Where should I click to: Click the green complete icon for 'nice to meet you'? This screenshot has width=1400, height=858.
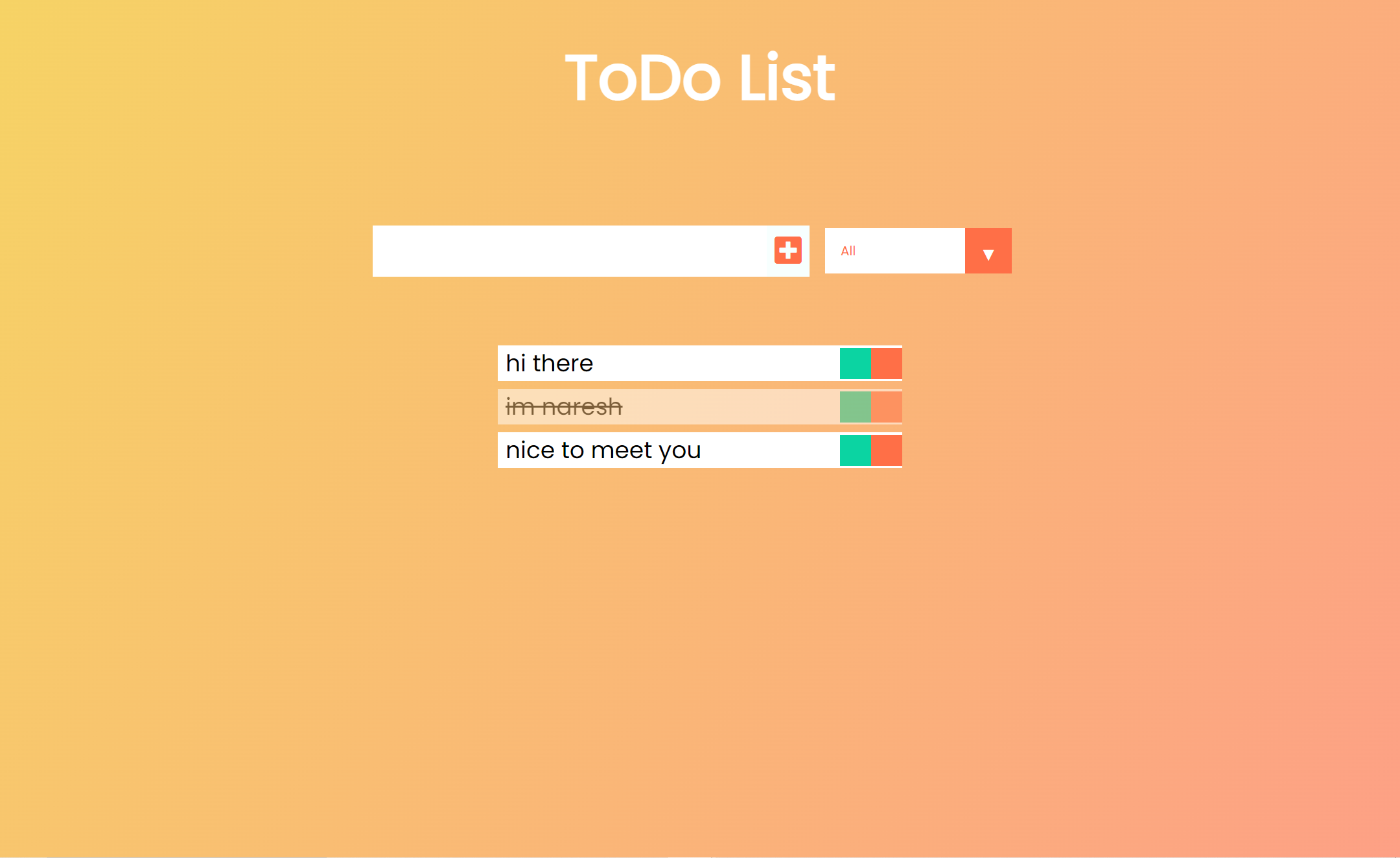pos(856,450)
